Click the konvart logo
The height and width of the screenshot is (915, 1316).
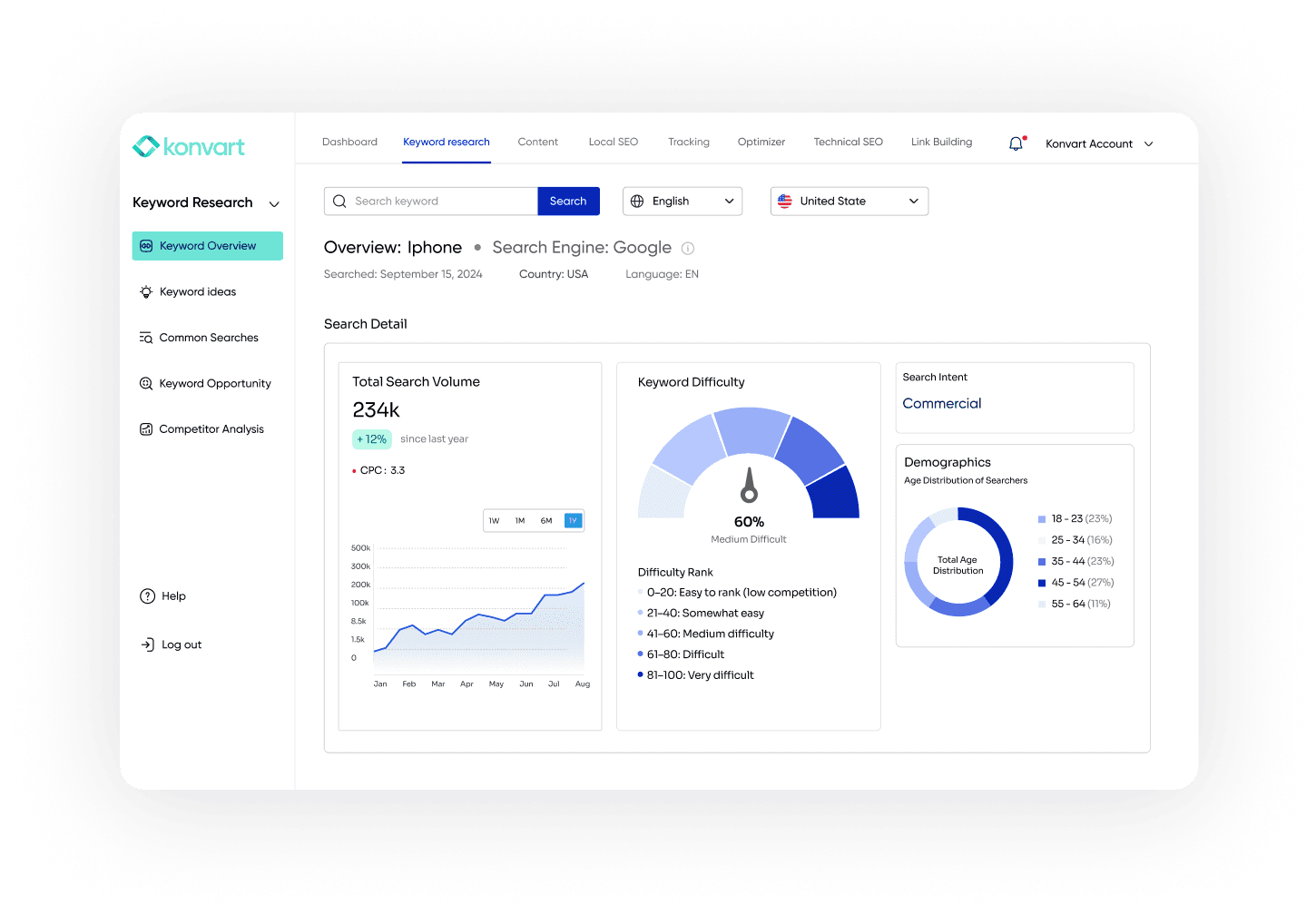[189, 145]
